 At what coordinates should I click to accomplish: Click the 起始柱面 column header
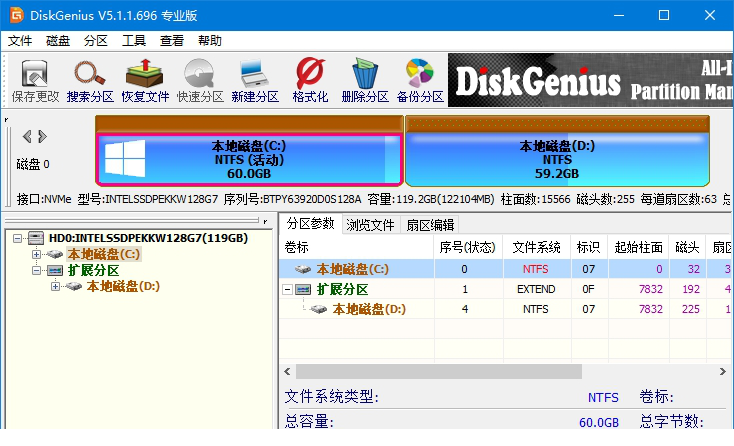[639, 247]
